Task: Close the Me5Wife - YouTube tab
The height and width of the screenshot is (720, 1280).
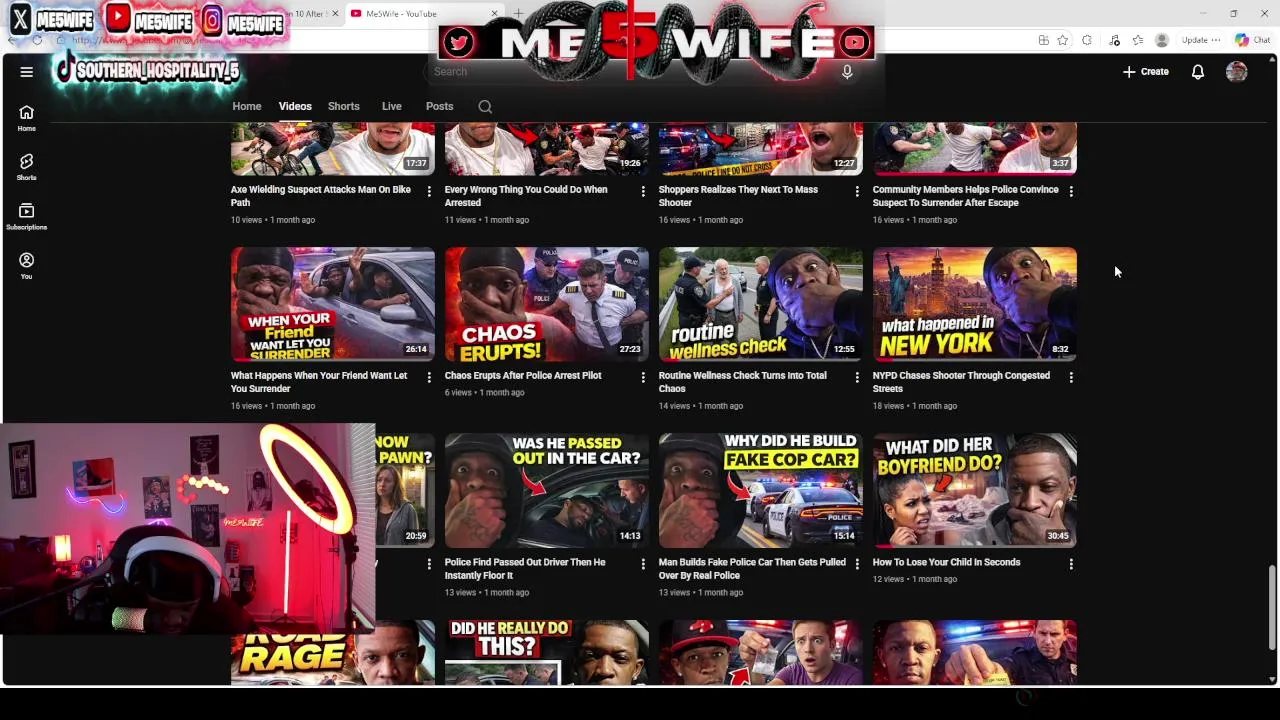Action: 494,14
